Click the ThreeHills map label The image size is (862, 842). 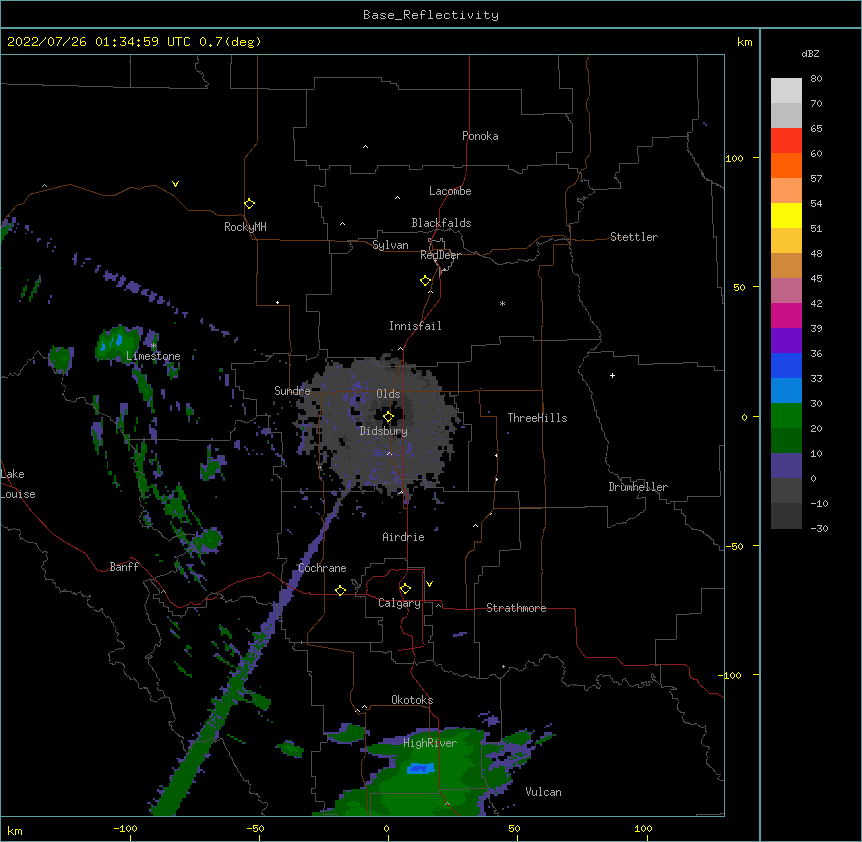pyautogui.click(x=537, y=418)
